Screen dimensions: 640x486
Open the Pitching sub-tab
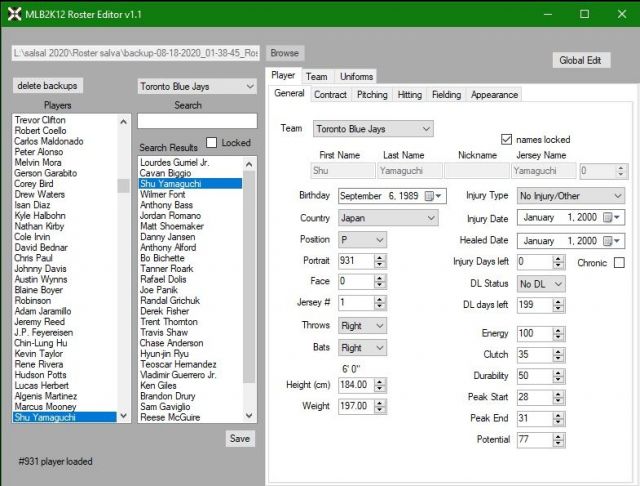click(372, 95)
